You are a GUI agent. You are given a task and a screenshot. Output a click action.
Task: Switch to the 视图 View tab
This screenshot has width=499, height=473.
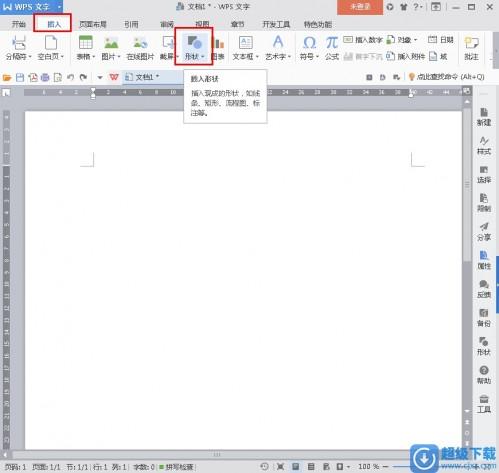tap(202, 24)
